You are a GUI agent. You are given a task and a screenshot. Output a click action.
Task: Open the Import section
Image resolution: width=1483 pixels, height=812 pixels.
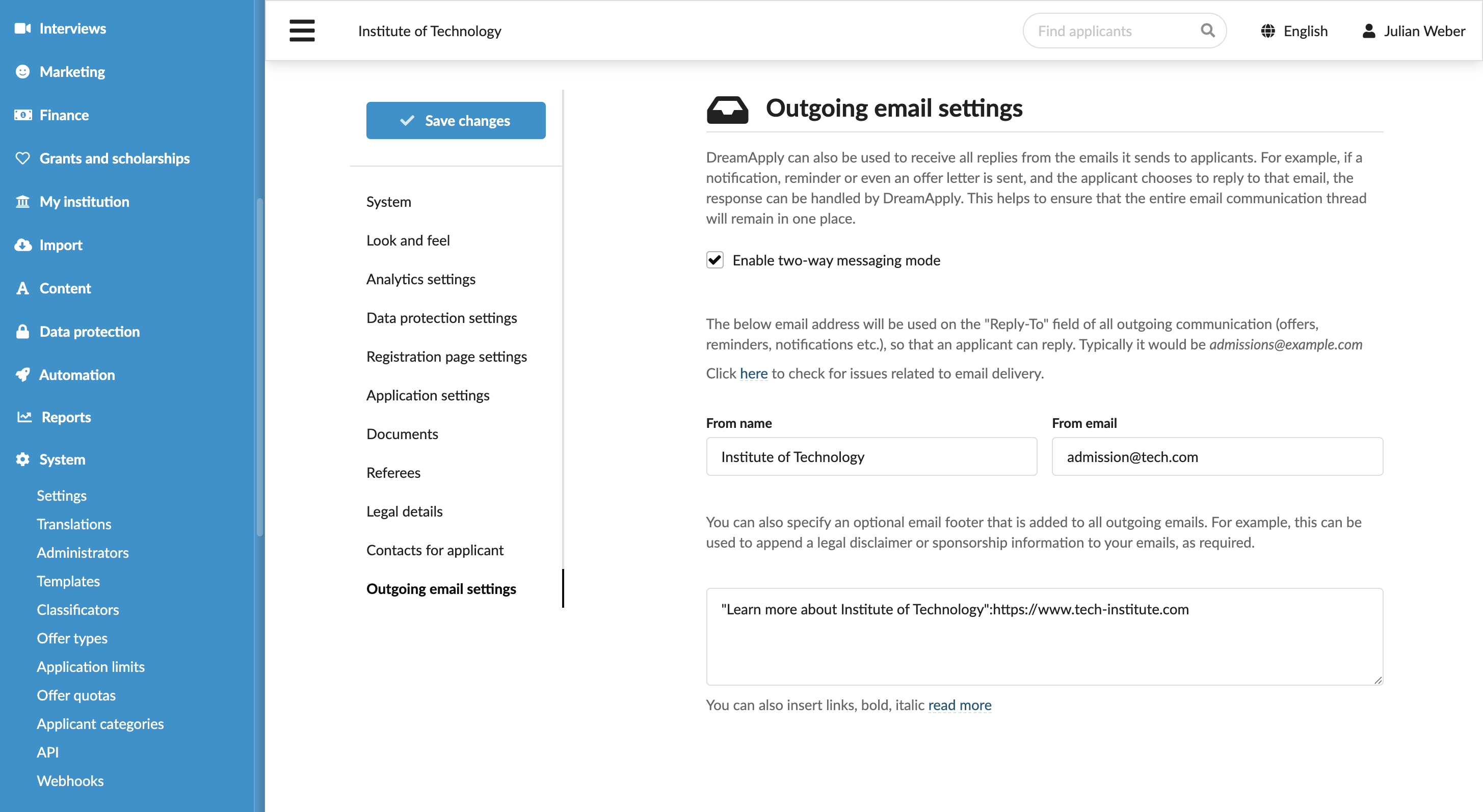tap(61, 245)
